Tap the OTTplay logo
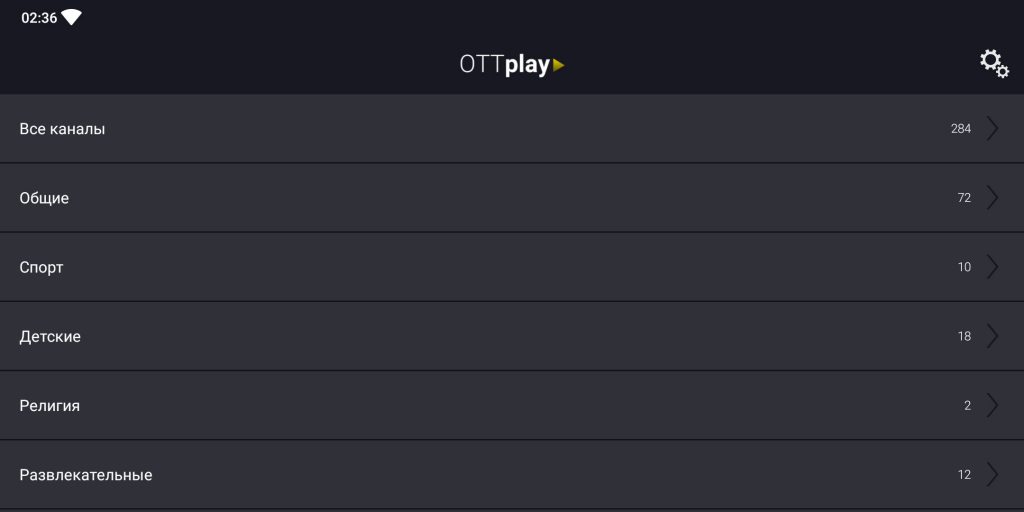 pyautogui.click(x=512, y=65)
